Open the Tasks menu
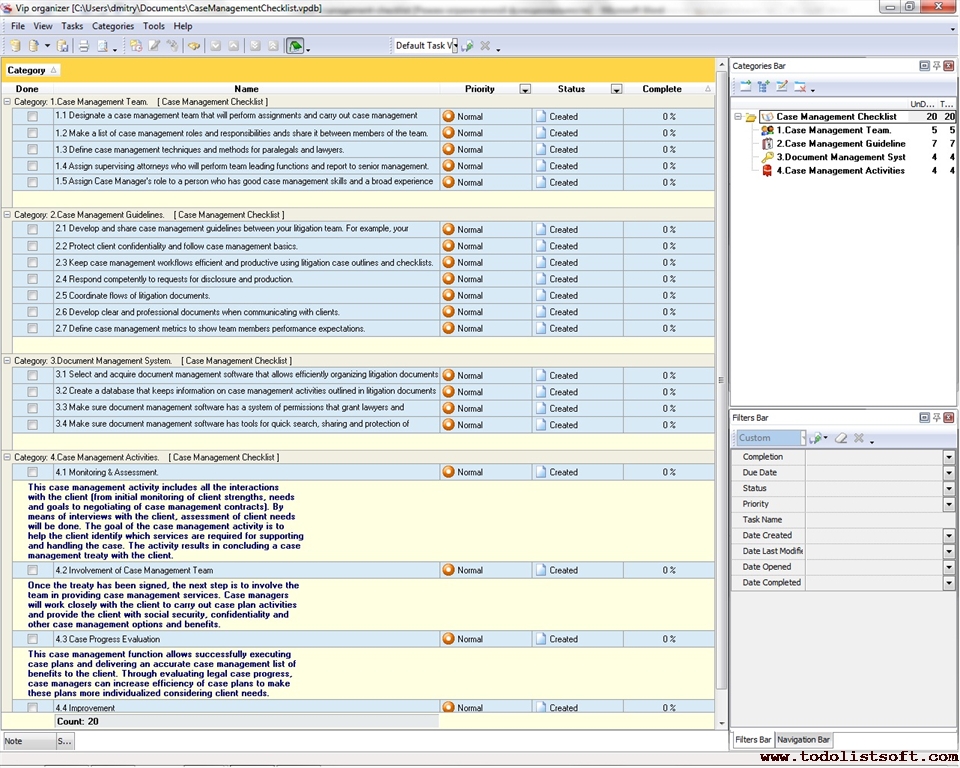This screenshot has height=768, width=960. 72,26
